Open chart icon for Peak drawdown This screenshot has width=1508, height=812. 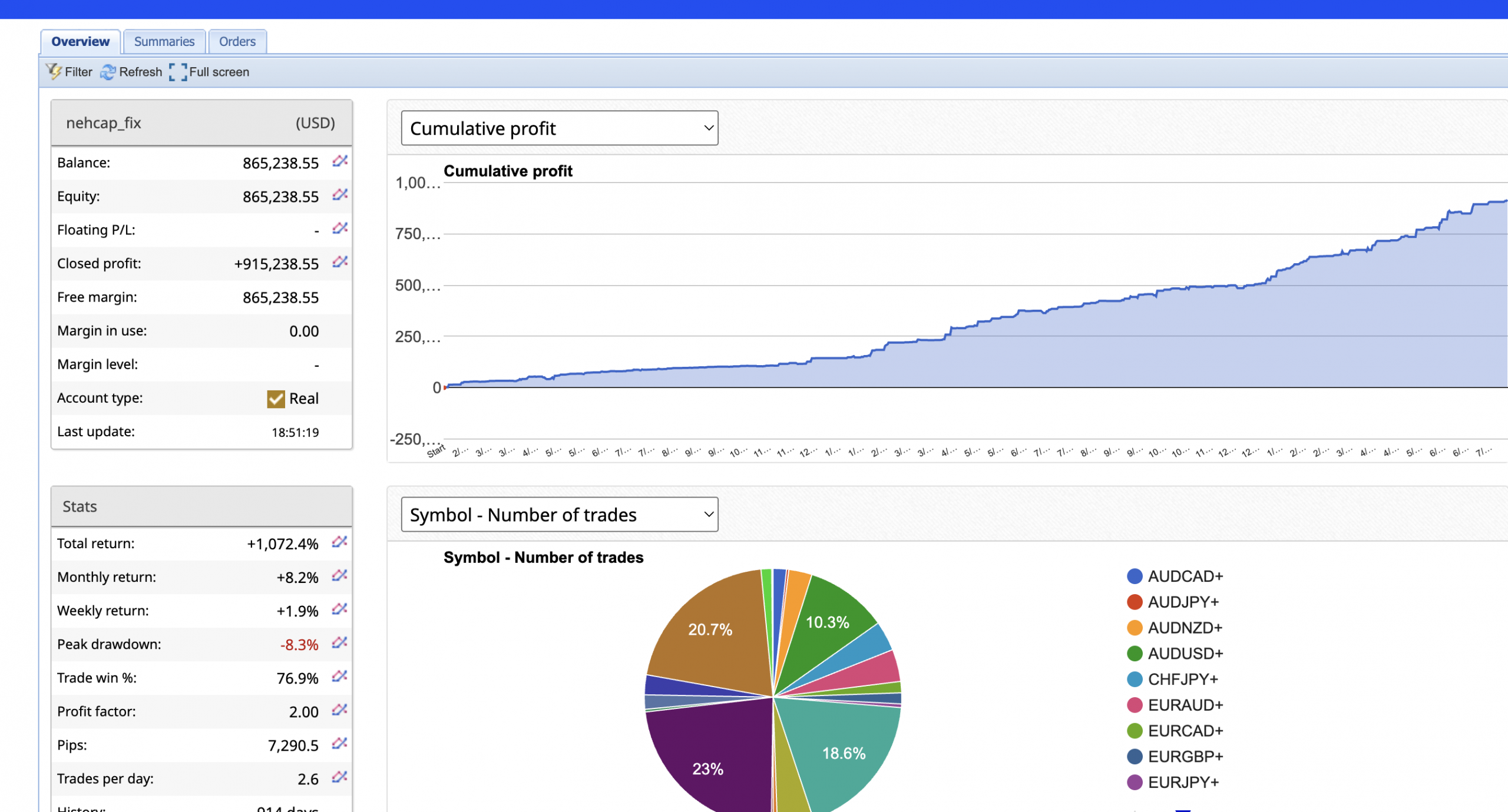[x=339, y=642]
